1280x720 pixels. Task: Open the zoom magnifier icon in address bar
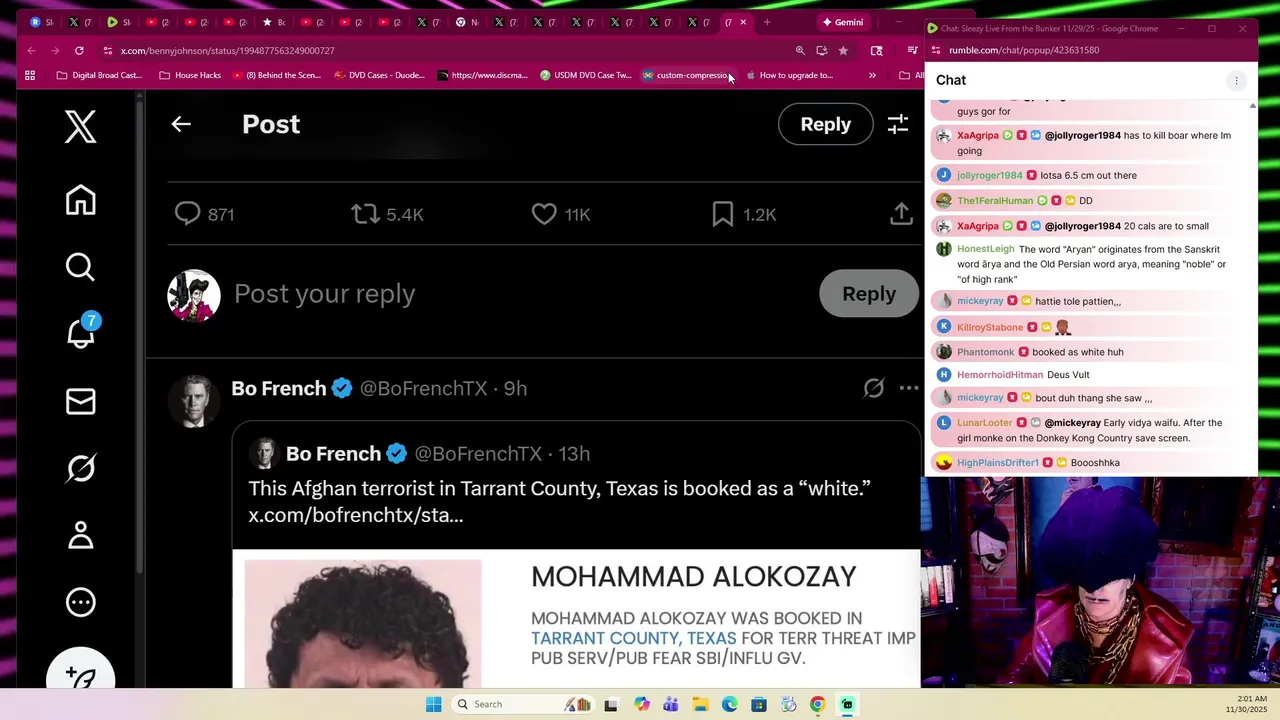tap(800, 50)
